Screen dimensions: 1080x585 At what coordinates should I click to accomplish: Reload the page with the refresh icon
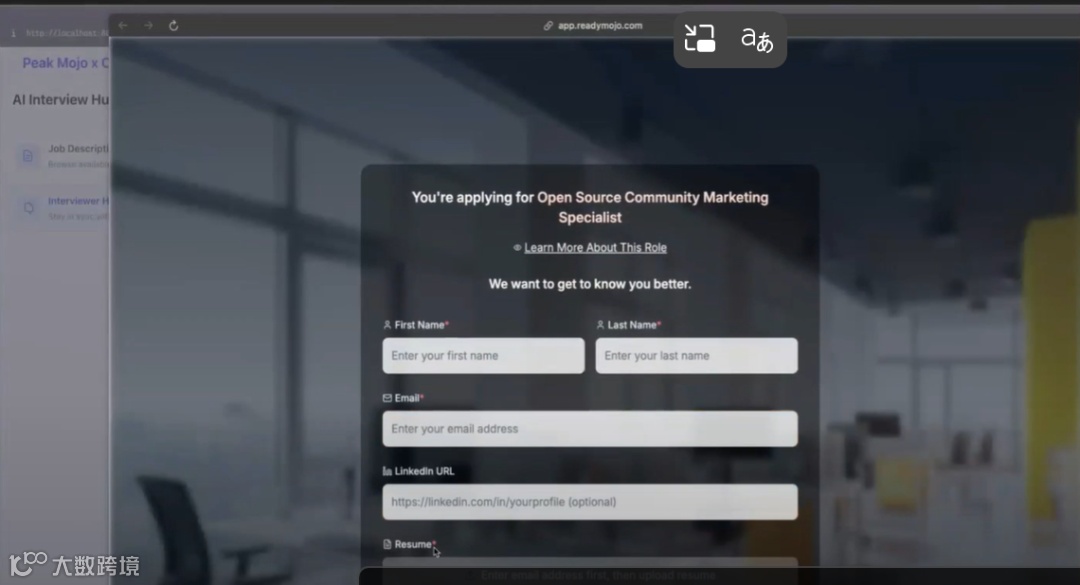(x=174, y=25)
